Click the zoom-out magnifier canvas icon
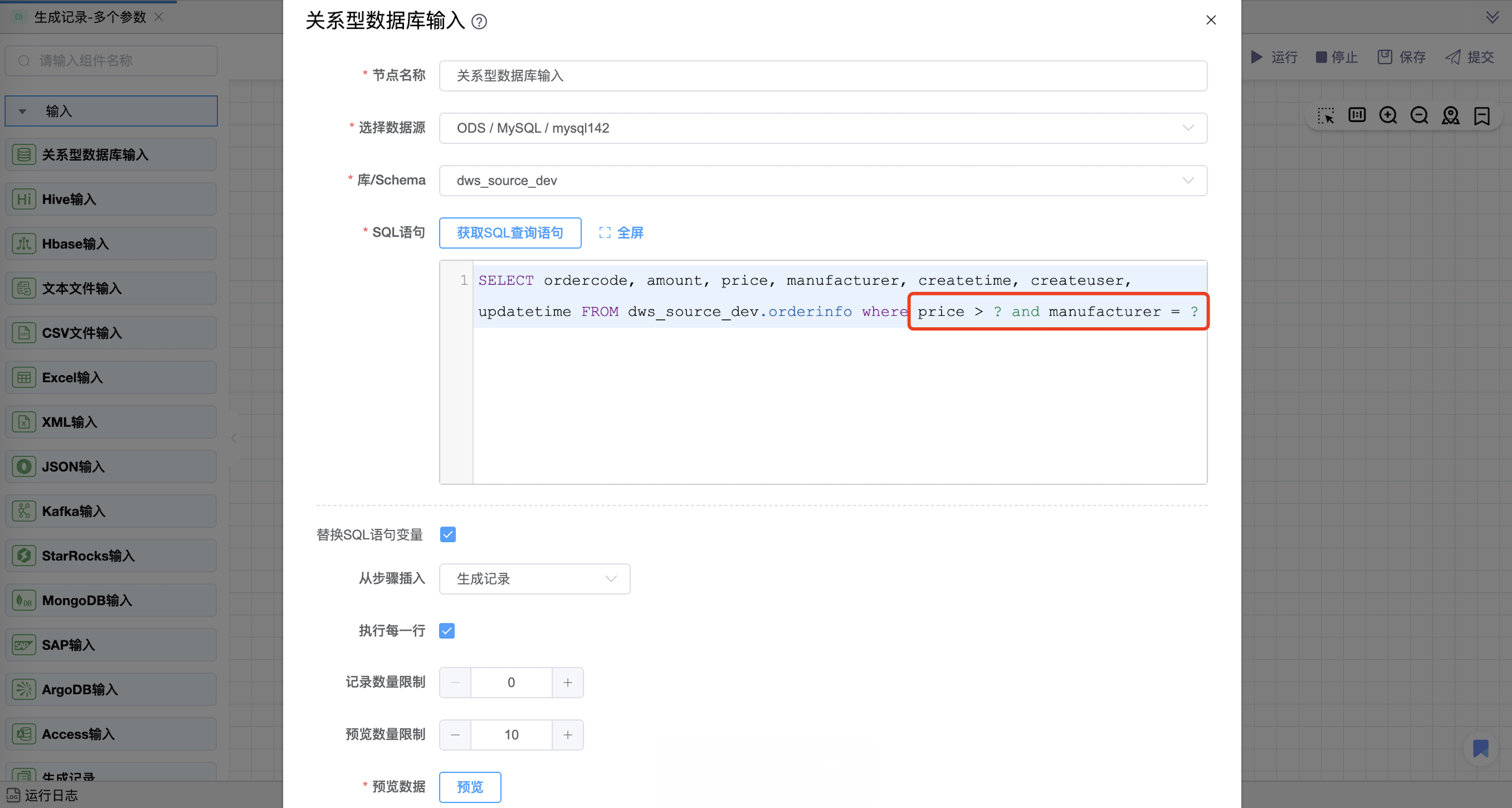This screenshot has height=808, width=1512. pos(1419,115)
